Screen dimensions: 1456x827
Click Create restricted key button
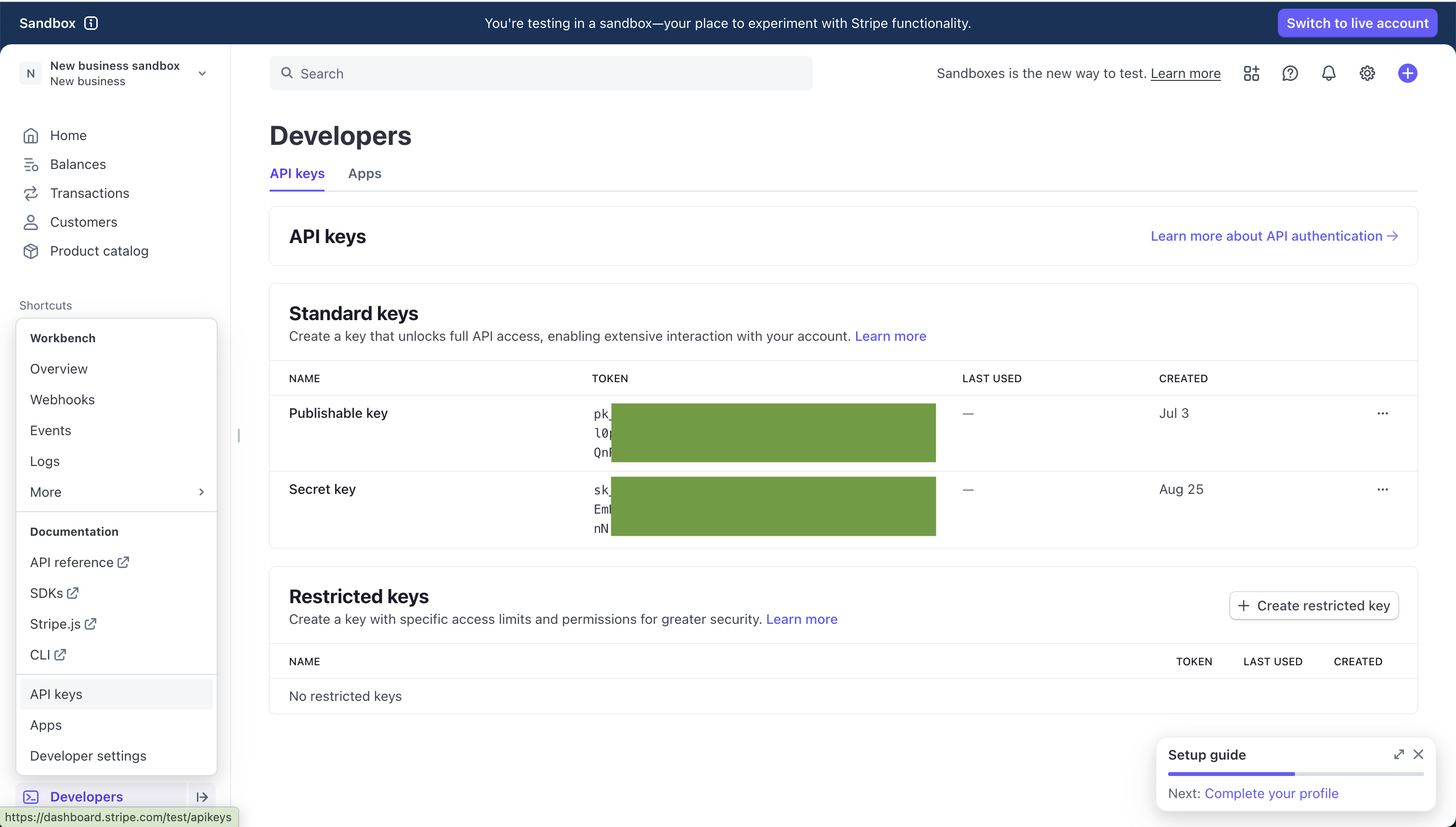[x=1313, y=606]
